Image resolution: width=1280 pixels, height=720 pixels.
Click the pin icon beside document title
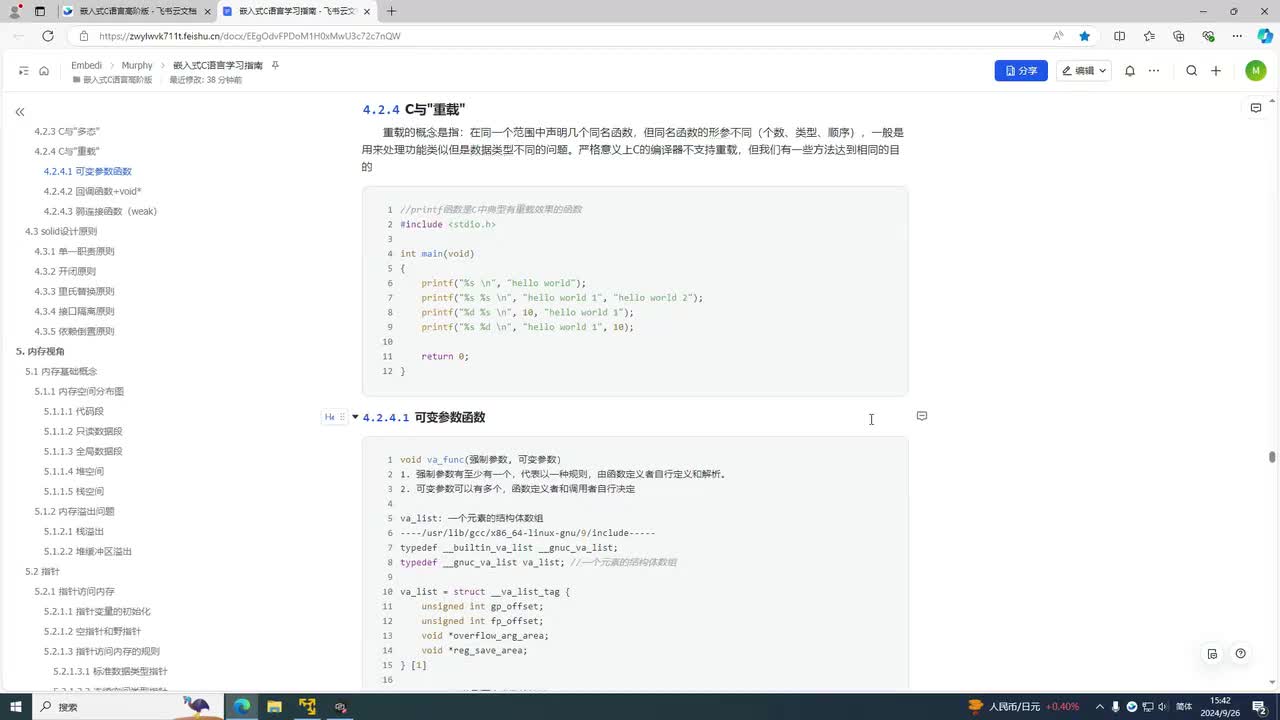[275, 65]
